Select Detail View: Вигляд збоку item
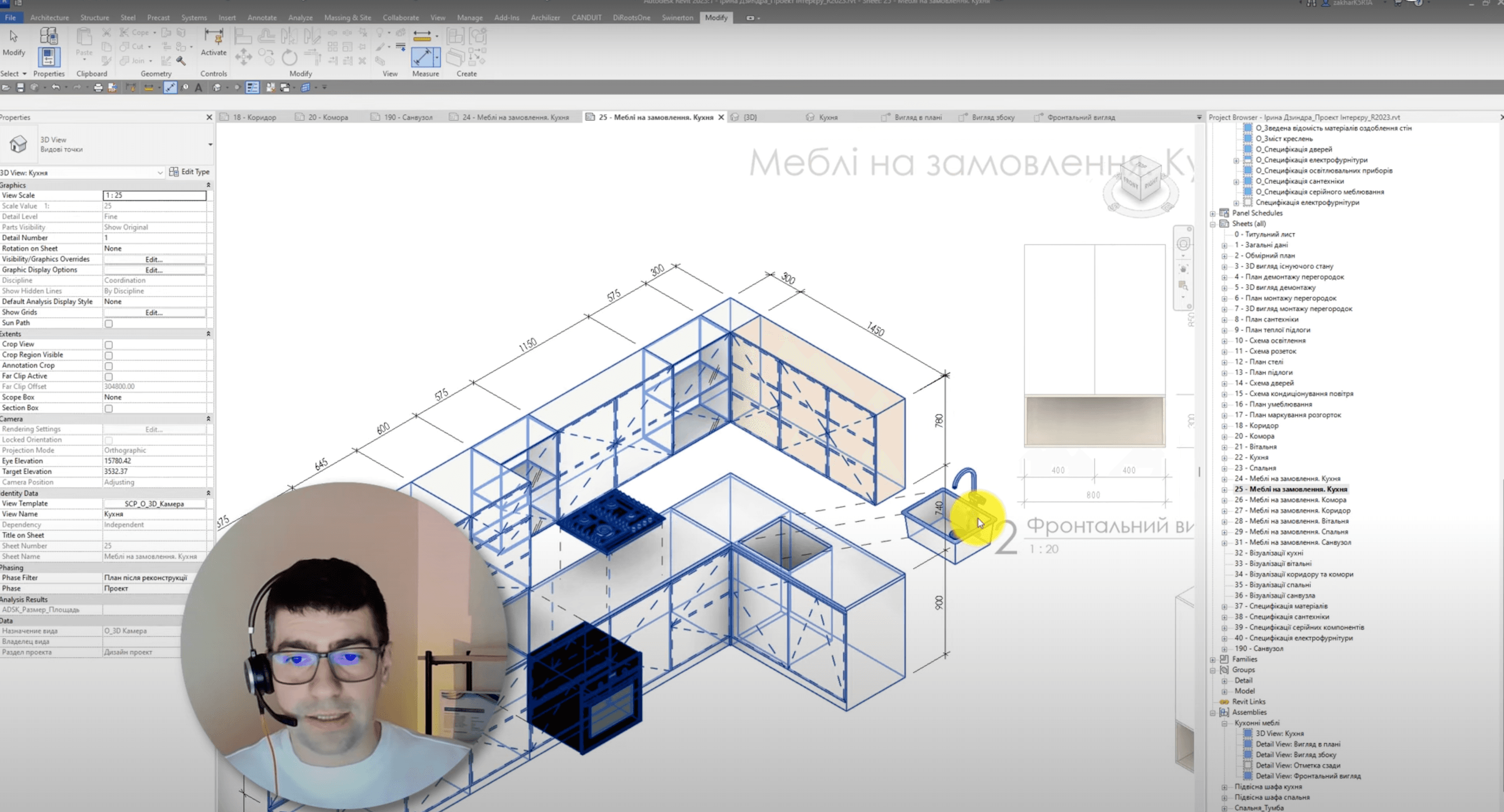This screenshot has height=812, width=1504. [1296, 755]
